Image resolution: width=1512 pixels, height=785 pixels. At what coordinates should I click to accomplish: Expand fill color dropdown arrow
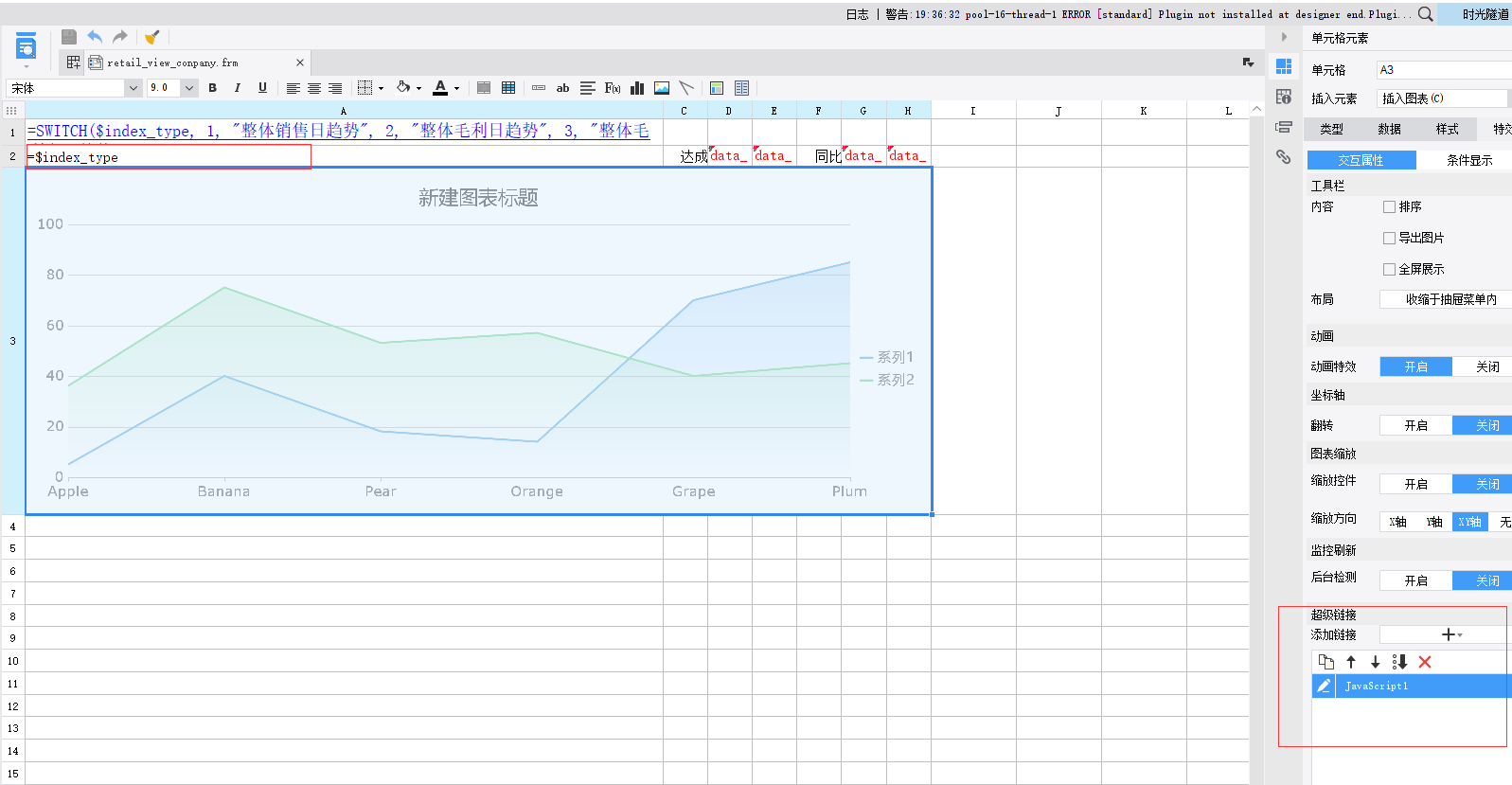418,88
